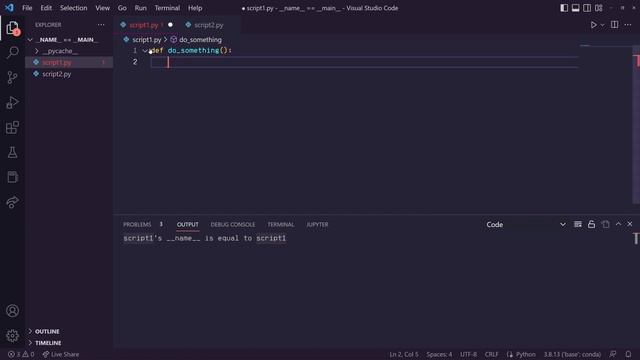Open the Live Share view
The image size is (640, 360).
(x=12, y=202)
